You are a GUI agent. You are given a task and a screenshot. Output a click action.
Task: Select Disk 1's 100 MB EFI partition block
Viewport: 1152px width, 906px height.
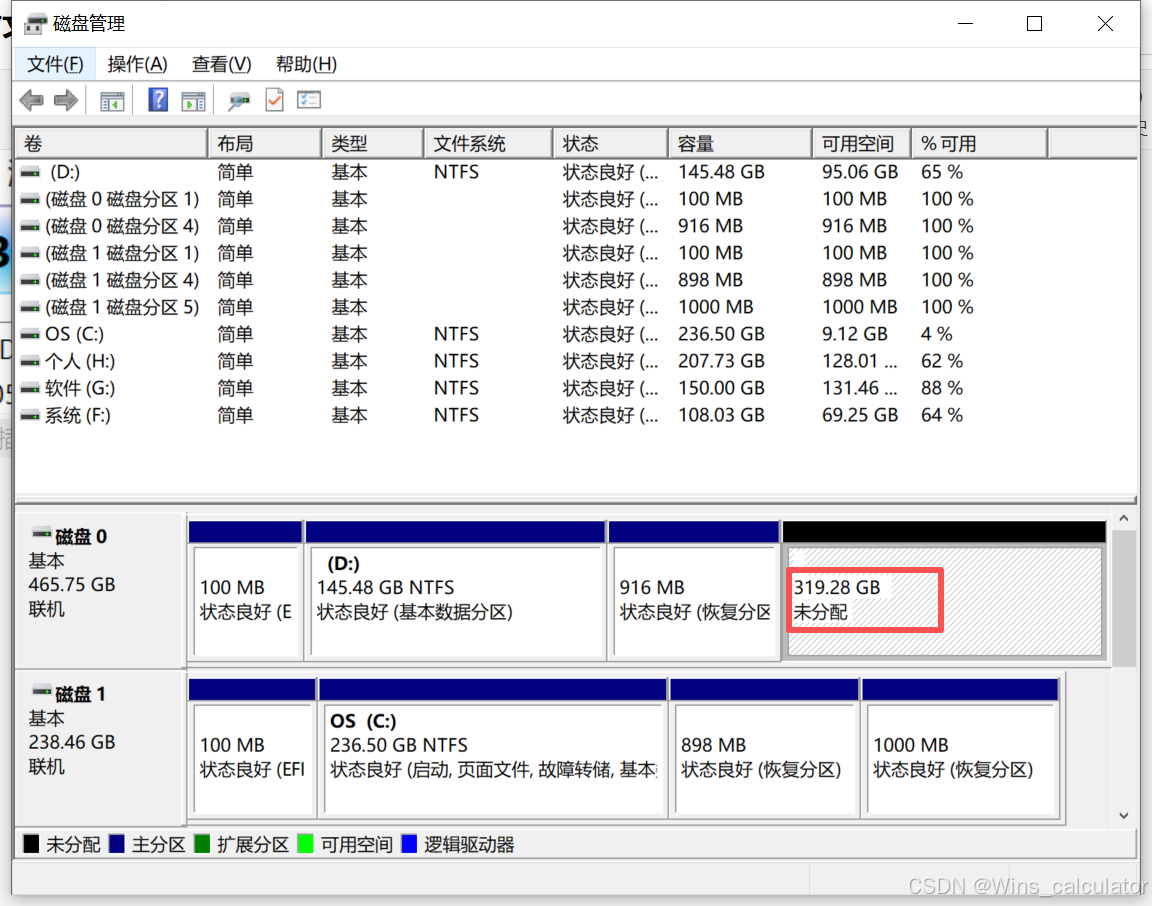tap(252, 748)
